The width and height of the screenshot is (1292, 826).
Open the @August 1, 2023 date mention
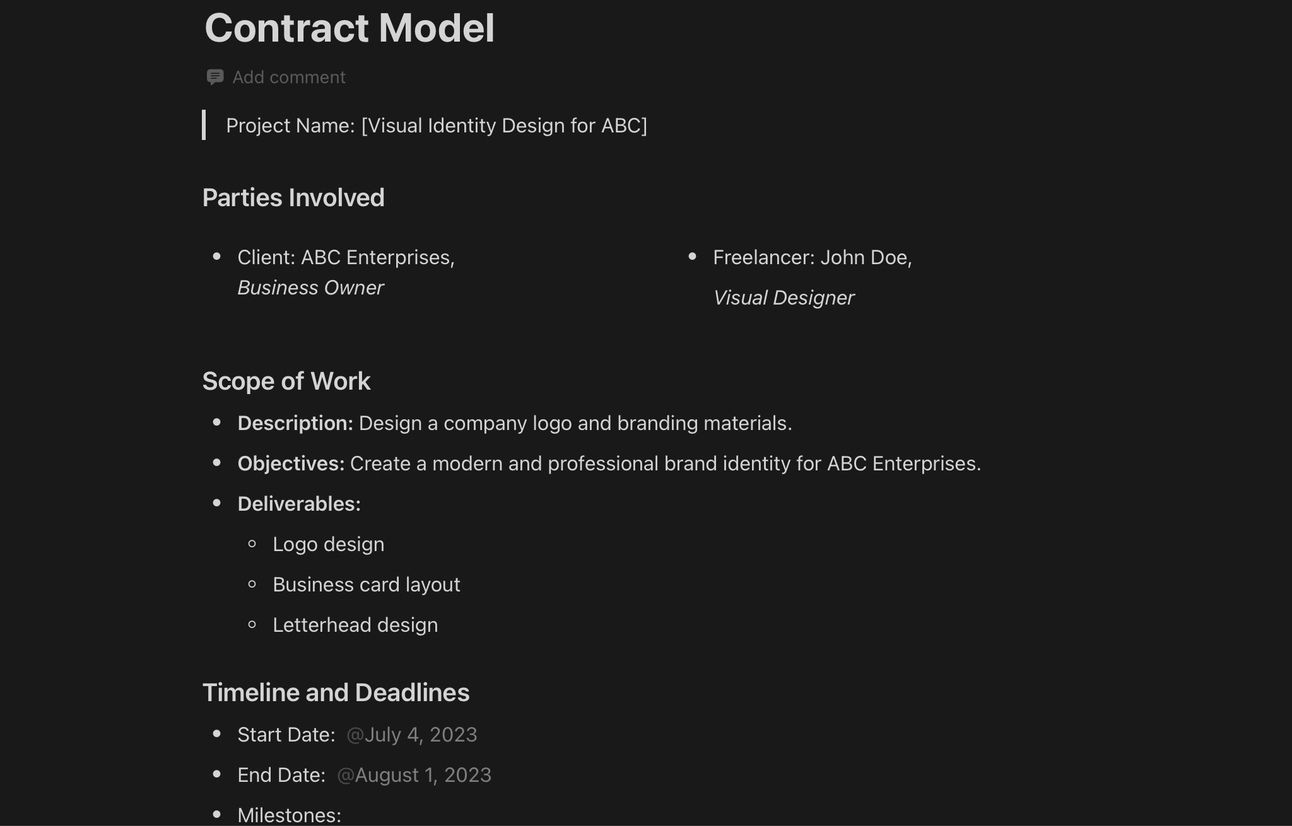pyautogui.click(x=414, y=775)
